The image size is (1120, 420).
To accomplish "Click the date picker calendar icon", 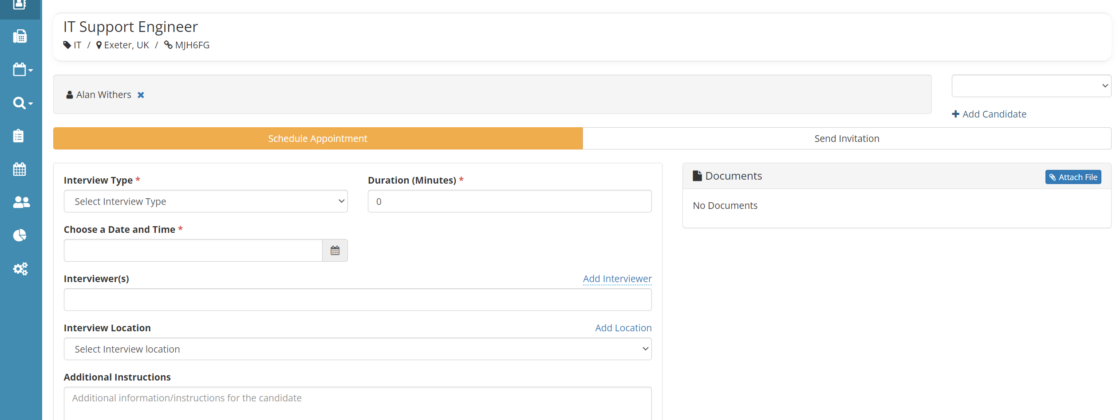I will pos(335,251).
